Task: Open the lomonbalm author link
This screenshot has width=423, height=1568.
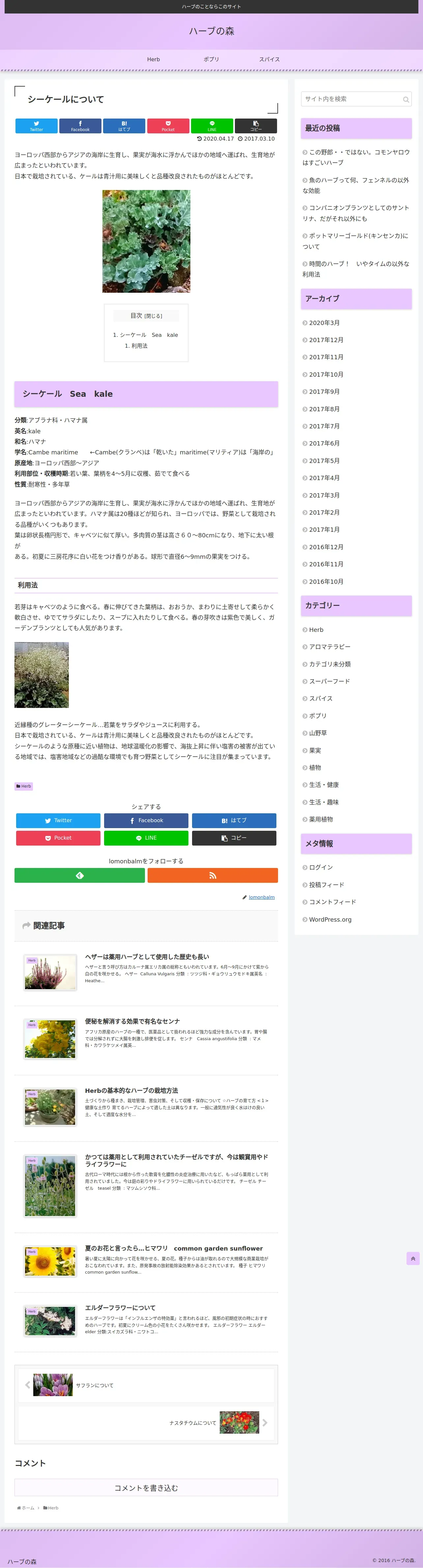Action: 262,897
